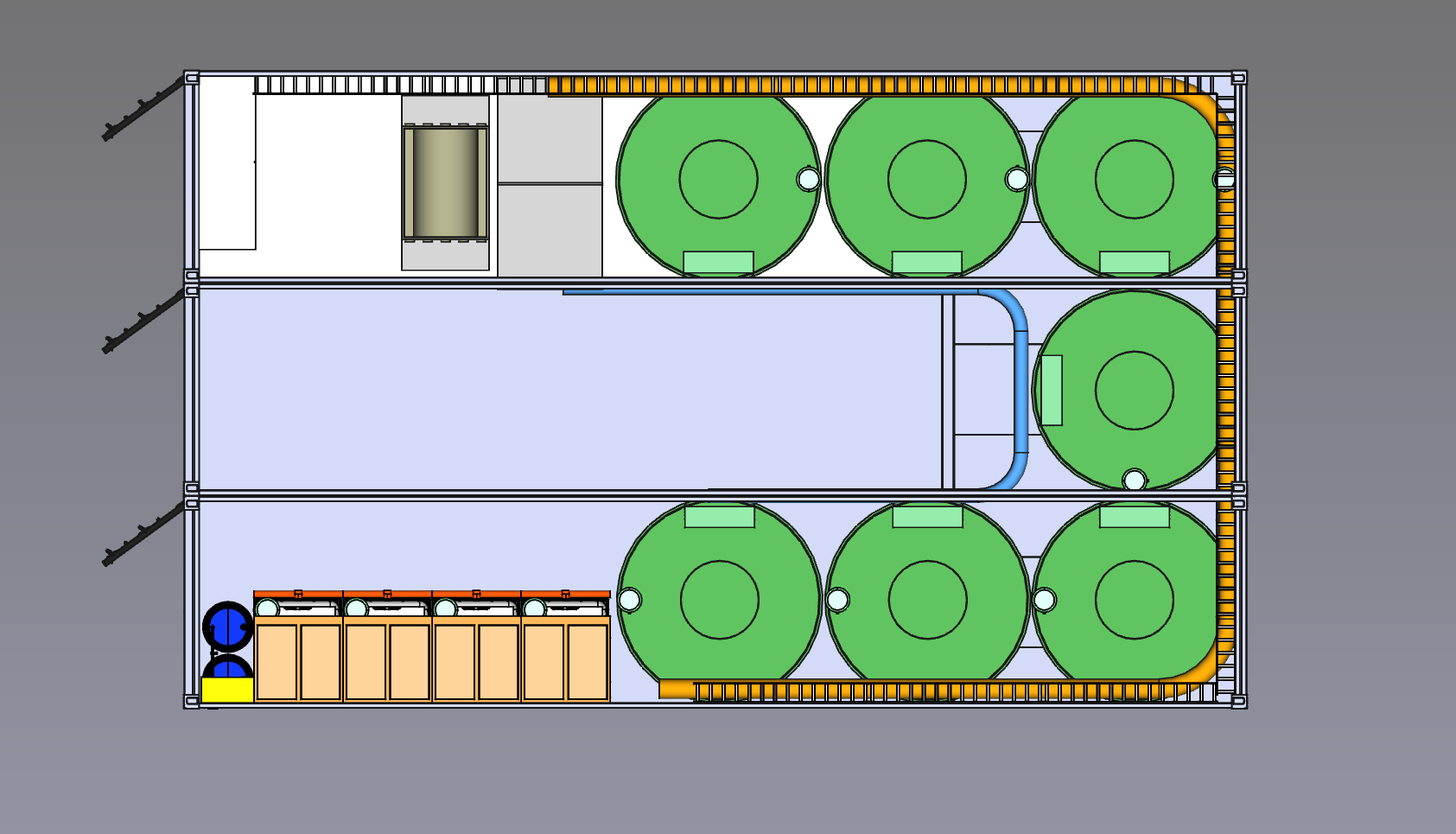This screenshot has height=834, width=1456.
Task: Select red top rail above the peach cabinets
Action: point(432,595)
